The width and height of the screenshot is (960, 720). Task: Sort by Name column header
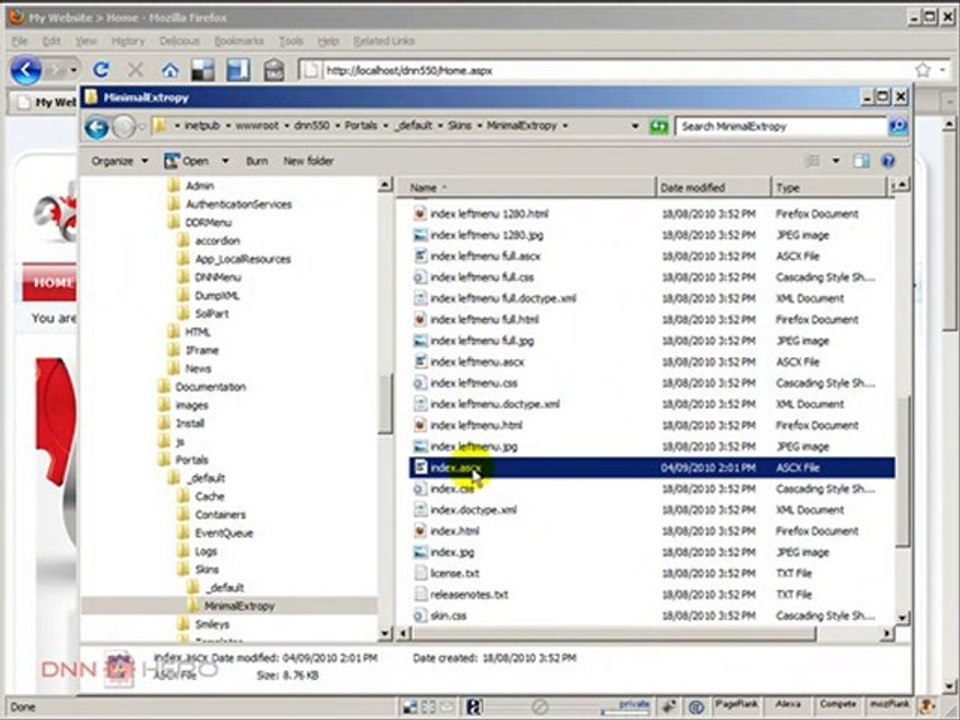tap(525, 188)
